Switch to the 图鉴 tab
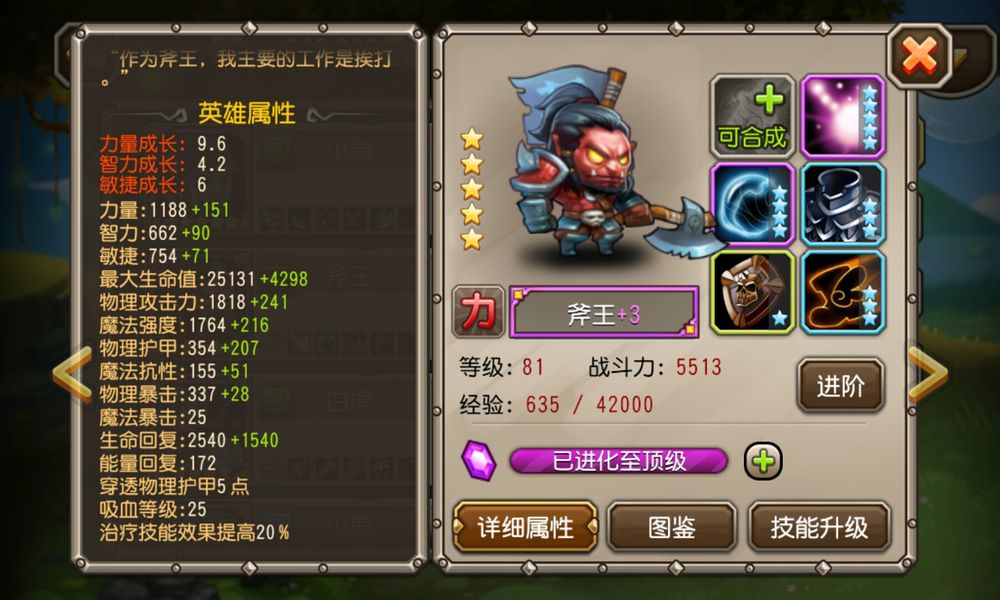This screenshot has height=600, width=1000. 672,527
